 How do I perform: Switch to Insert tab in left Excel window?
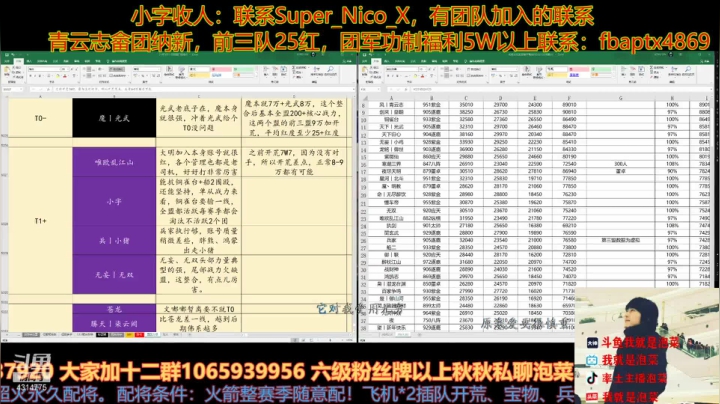coord(29,61)
